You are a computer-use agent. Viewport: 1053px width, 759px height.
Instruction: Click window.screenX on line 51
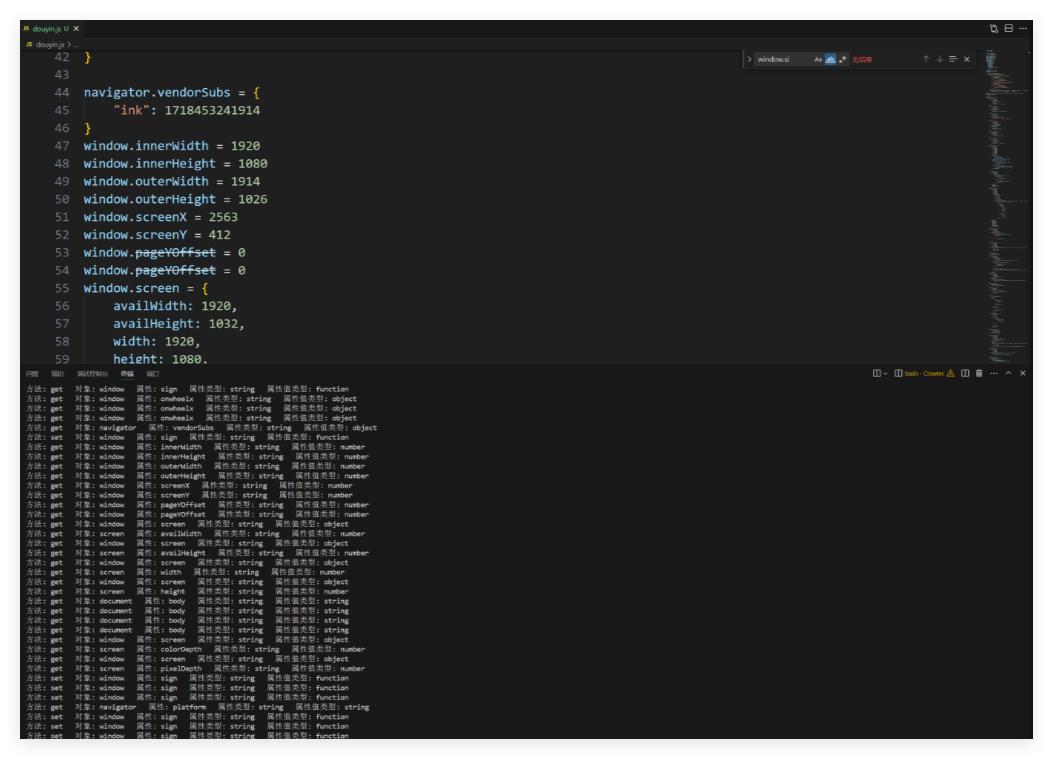click(135, 217)
